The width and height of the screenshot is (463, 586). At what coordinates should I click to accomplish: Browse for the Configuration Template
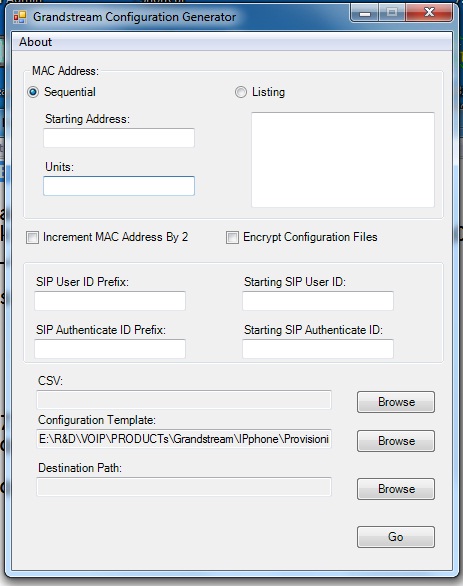396,441
